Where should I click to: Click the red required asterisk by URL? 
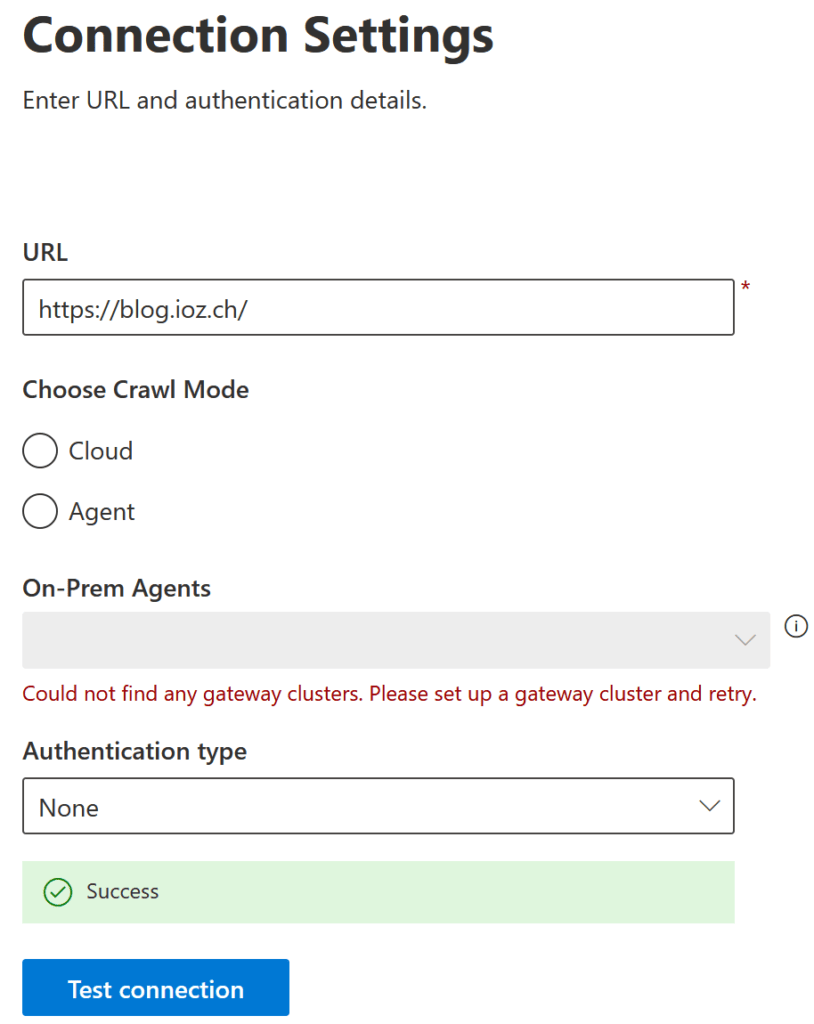click(745, 286)
